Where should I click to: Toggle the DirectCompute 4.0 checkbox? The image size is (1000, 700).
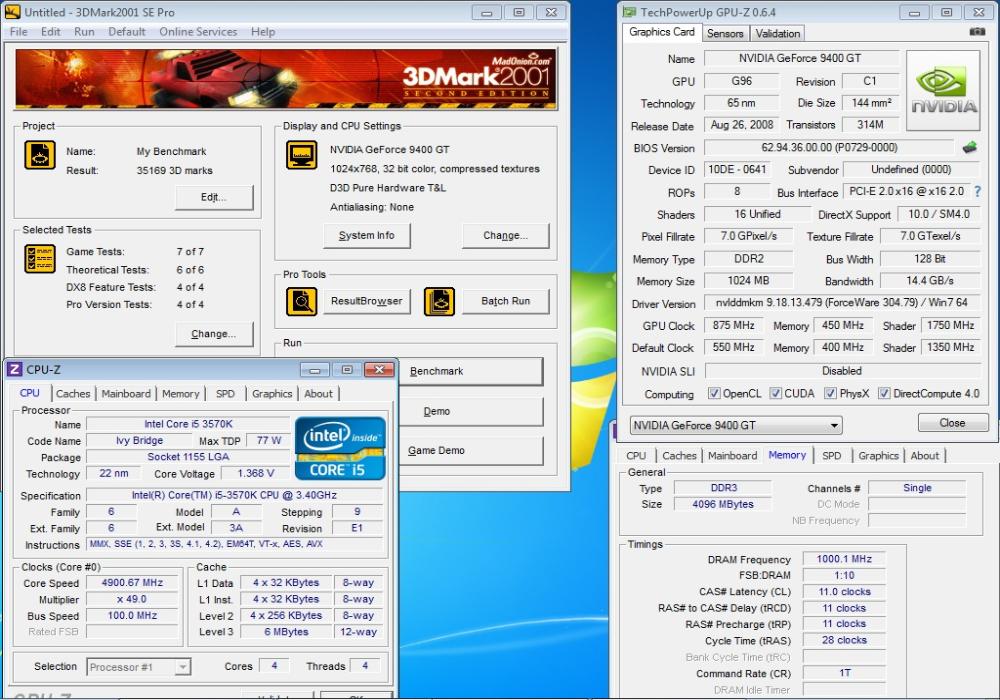[x=885, y=393]
